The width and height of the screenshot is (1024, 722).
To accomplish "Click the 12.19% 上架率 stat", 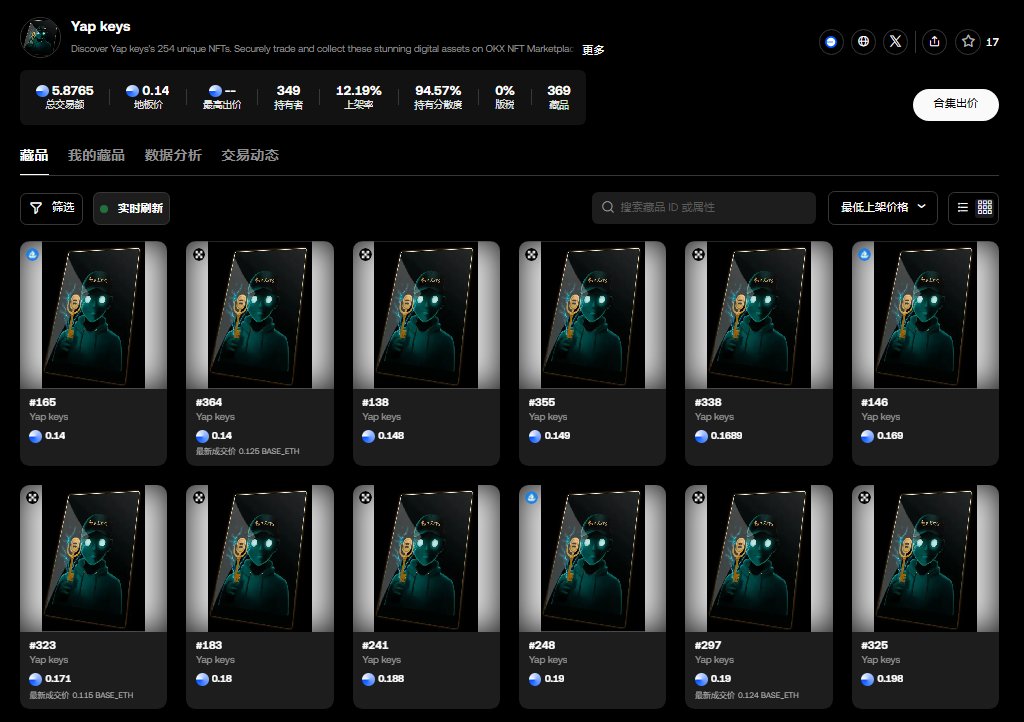I will 359,97.
